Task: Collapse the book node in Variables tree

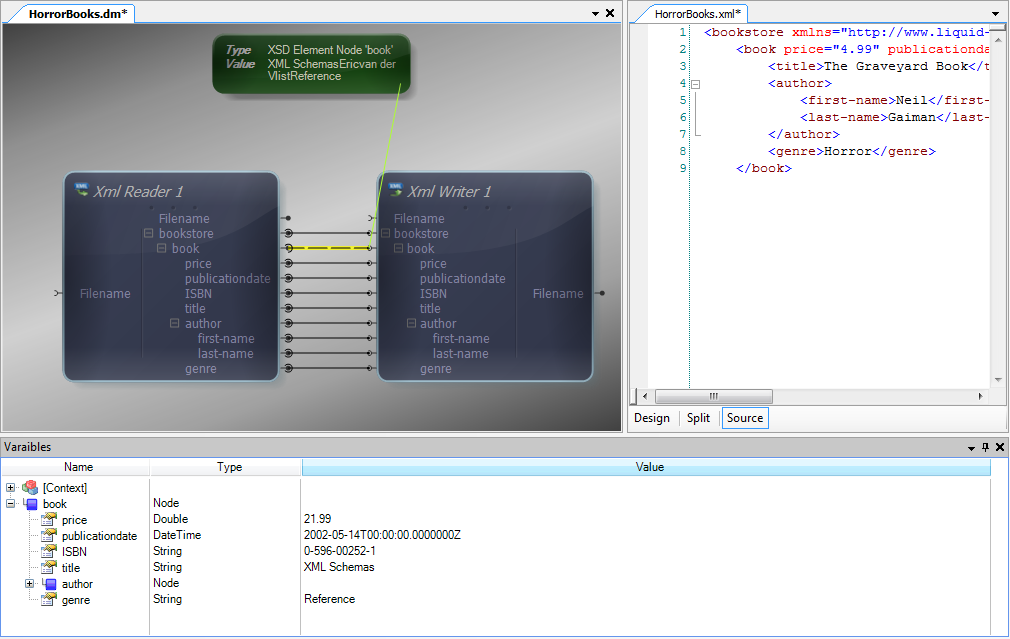Action: click(10, 504)
